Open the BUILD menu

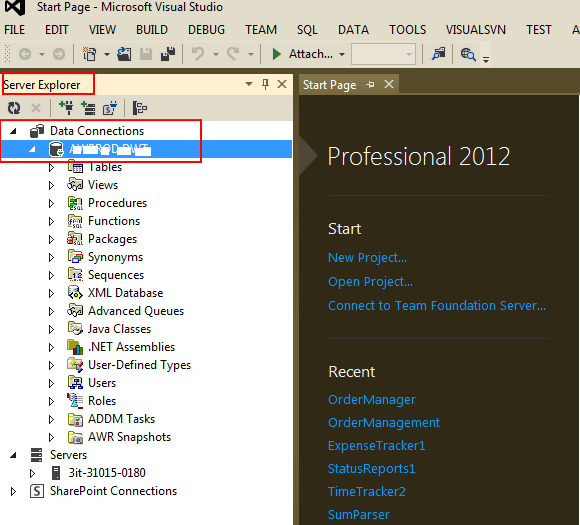pos(152,30)
